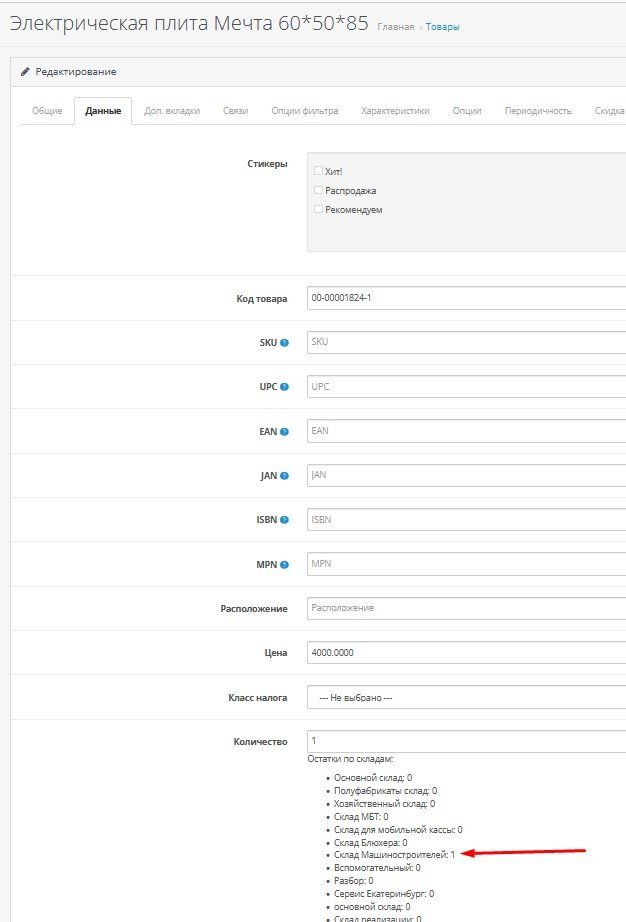The image size is (626, 922).
Task: Focus the Расположение input field
Action: (x=466, y=608)
